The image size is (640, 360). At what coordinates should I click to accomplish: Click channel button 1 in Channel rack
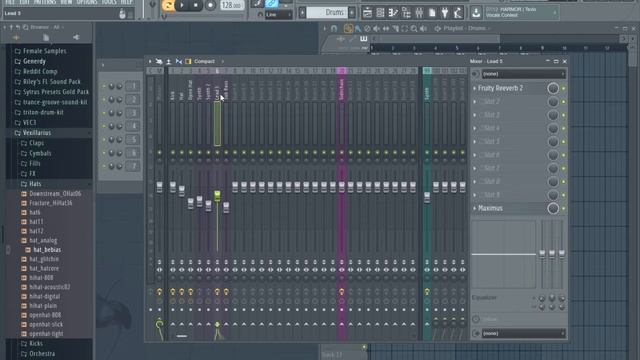[x=133, y=86]
